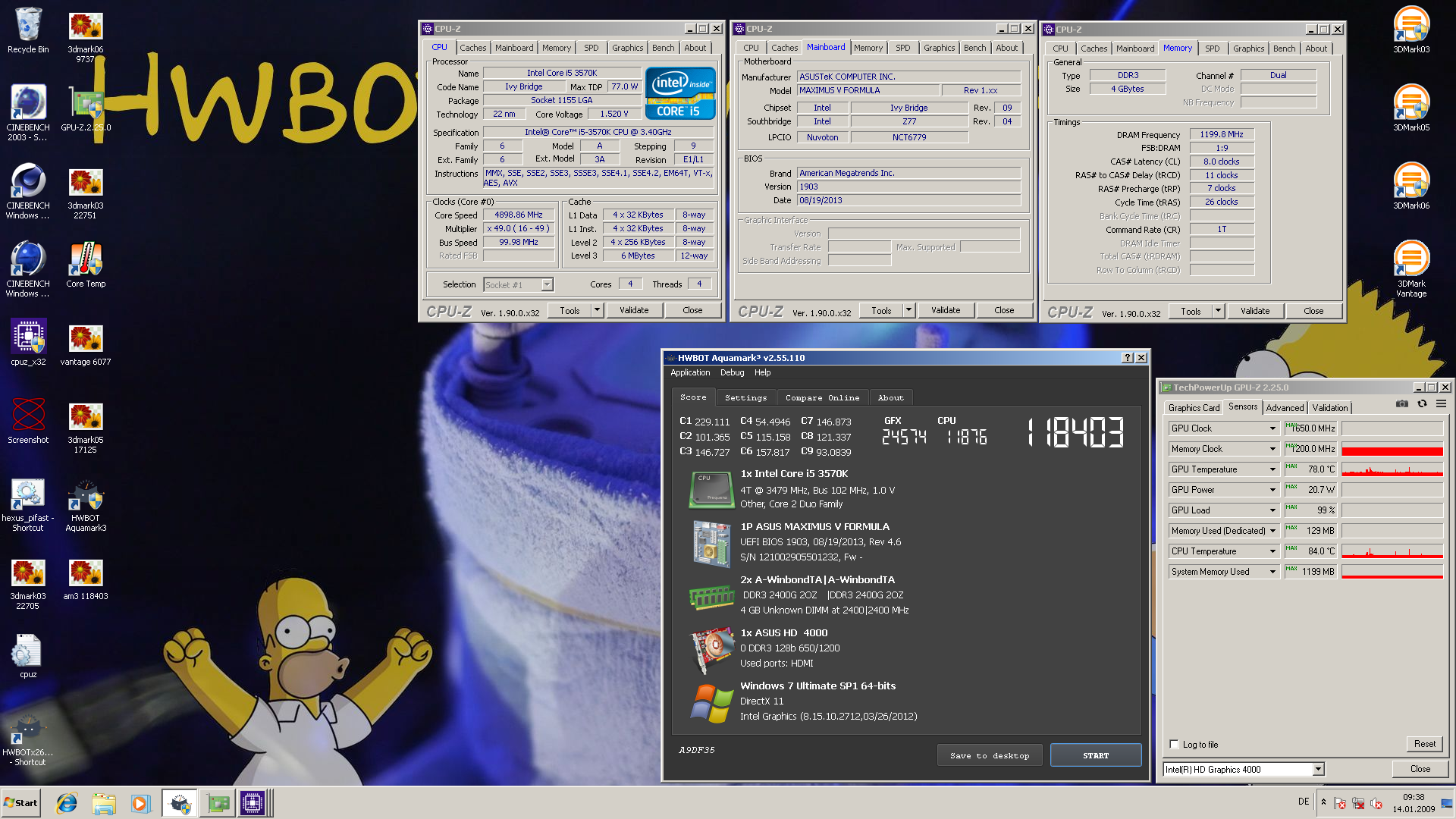Open the GPU Load sensor dropdown
This screenshot has width=1456, height=819.
1272,510
